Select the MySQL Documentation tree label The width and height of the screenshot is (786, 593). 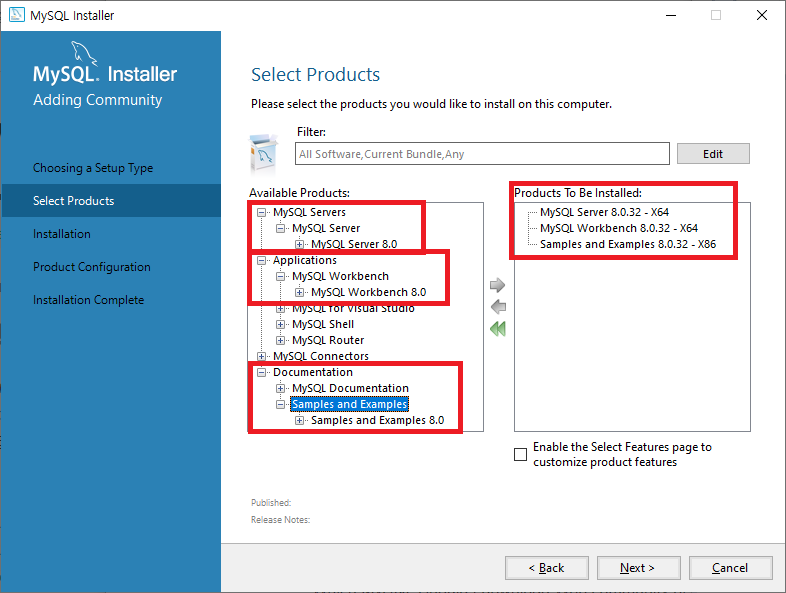click(x=350, y=388)
